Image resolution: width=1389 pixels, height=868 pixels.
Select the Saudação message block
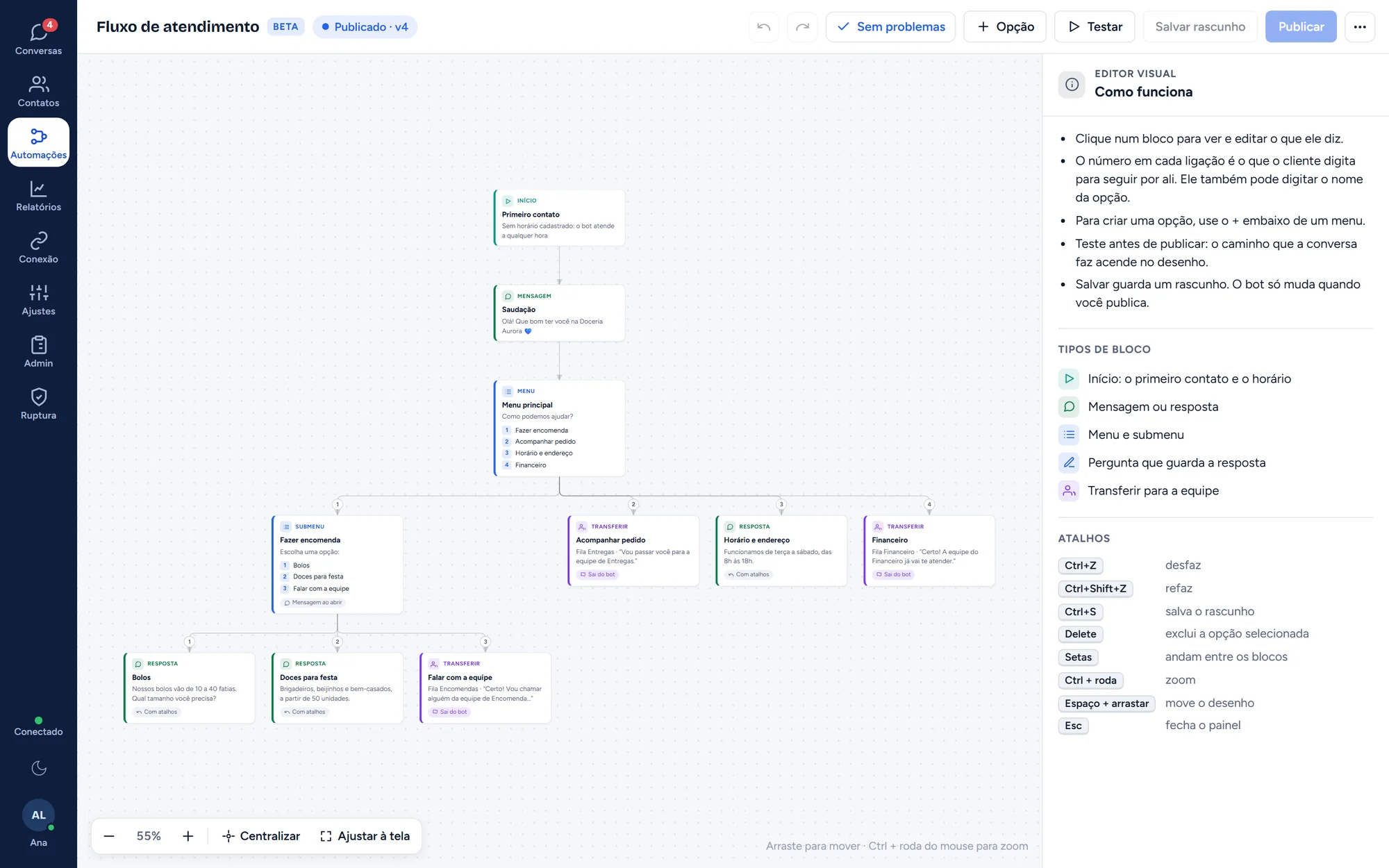pyautogui.click(x=559, y=312)
